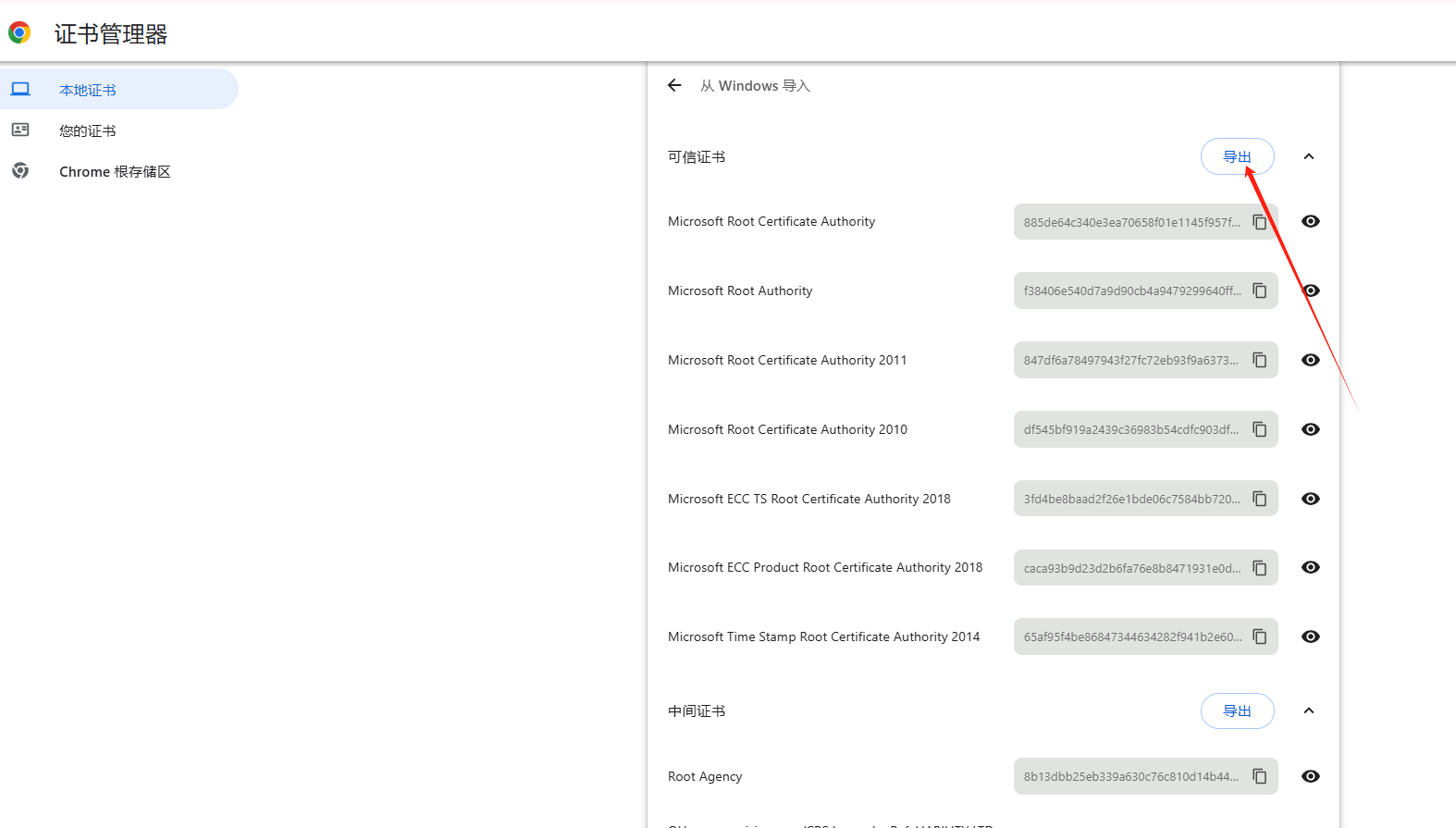Select the Microsoft Root Authority name text
1456x828 pixels.
tap(740, 290)
